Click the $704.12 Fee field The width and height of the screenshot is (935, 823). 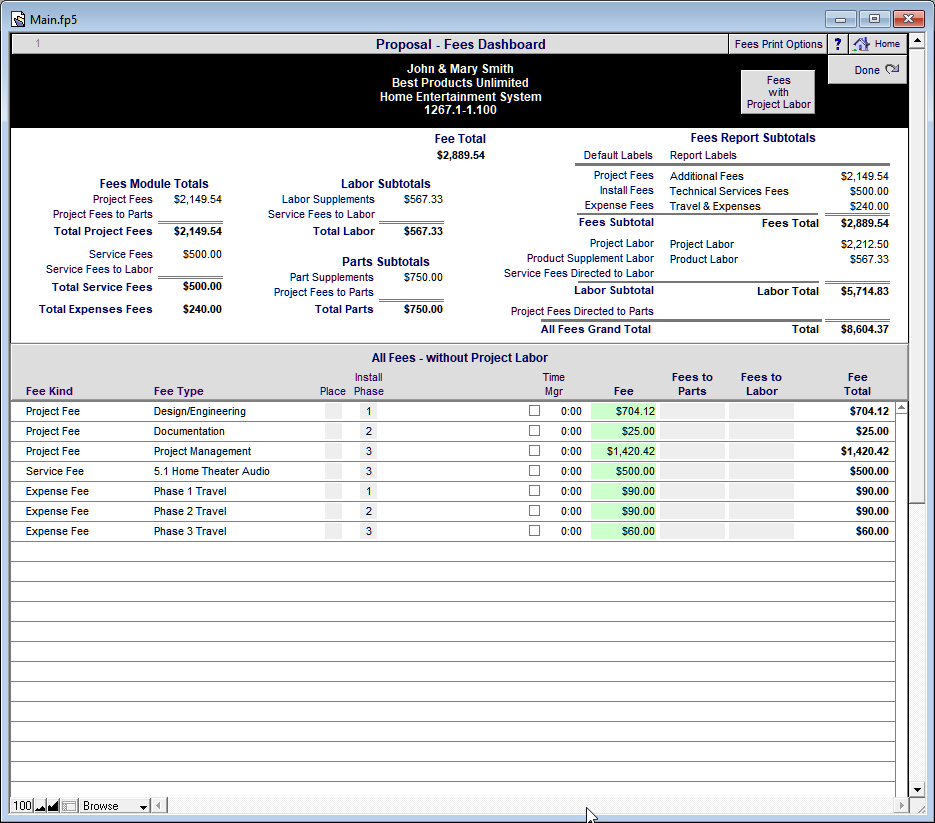(623, 412)
